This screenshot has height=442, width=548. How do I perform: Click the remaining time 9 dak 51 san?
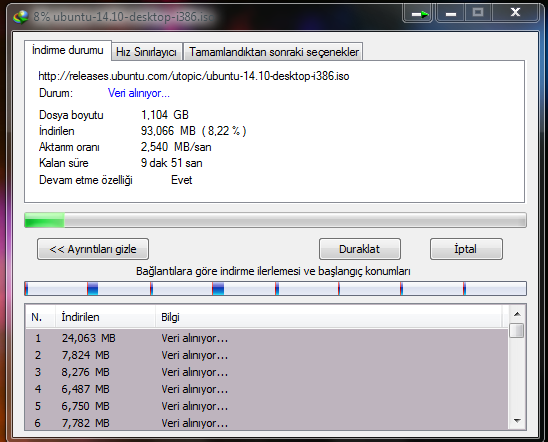(171, 163)
